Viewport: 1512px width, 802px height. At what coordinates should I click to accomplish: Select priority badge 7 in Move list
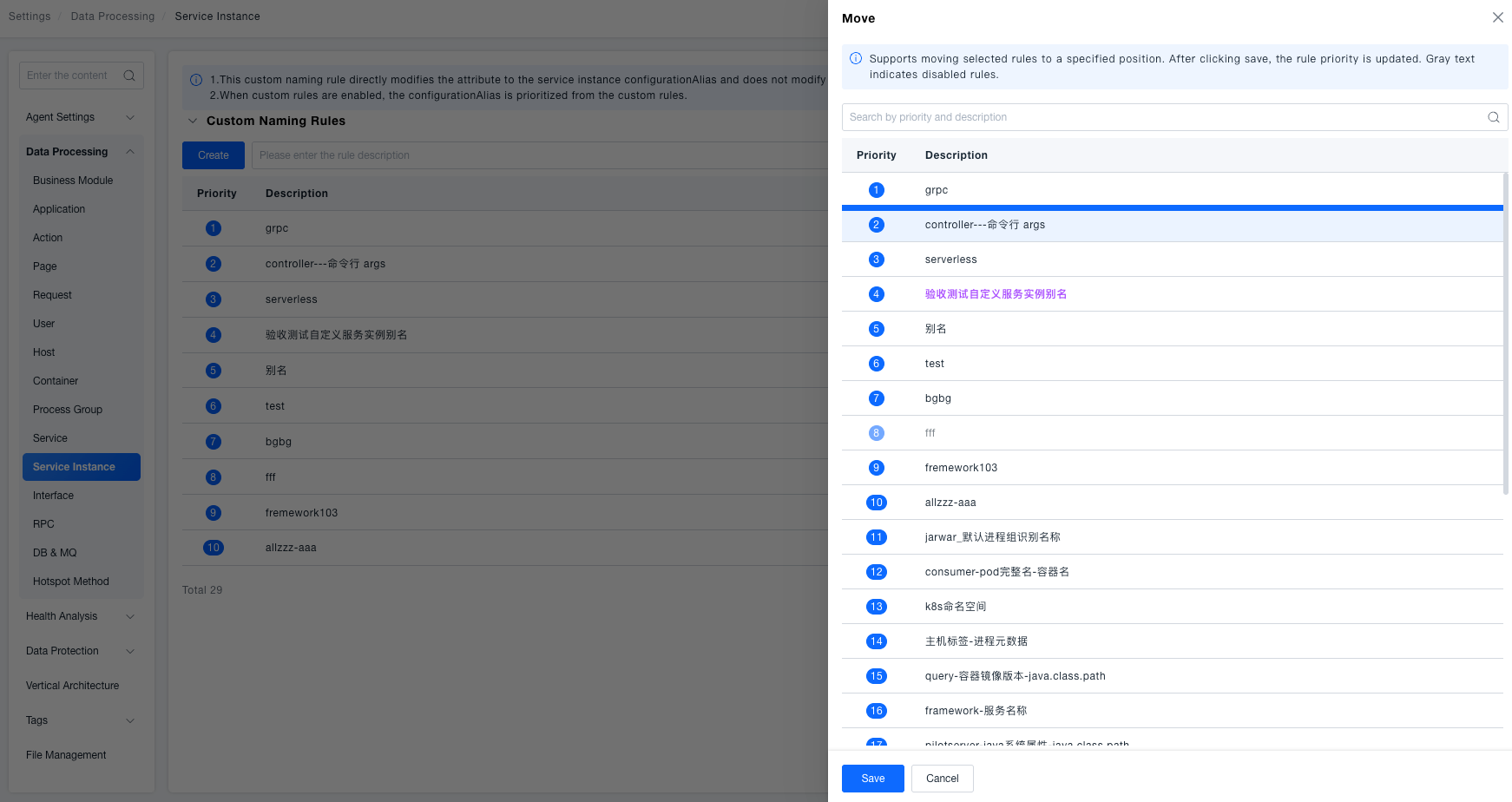(x=877, y=398)
